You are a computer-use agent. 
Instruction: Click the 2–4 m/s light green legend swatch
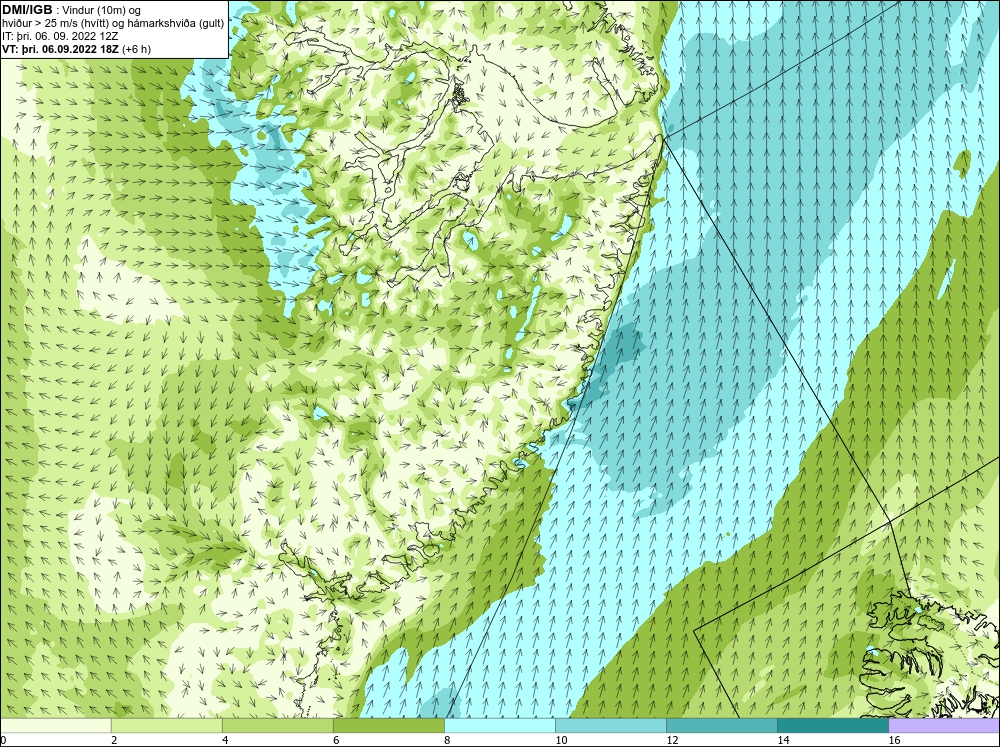coord(166,725)
